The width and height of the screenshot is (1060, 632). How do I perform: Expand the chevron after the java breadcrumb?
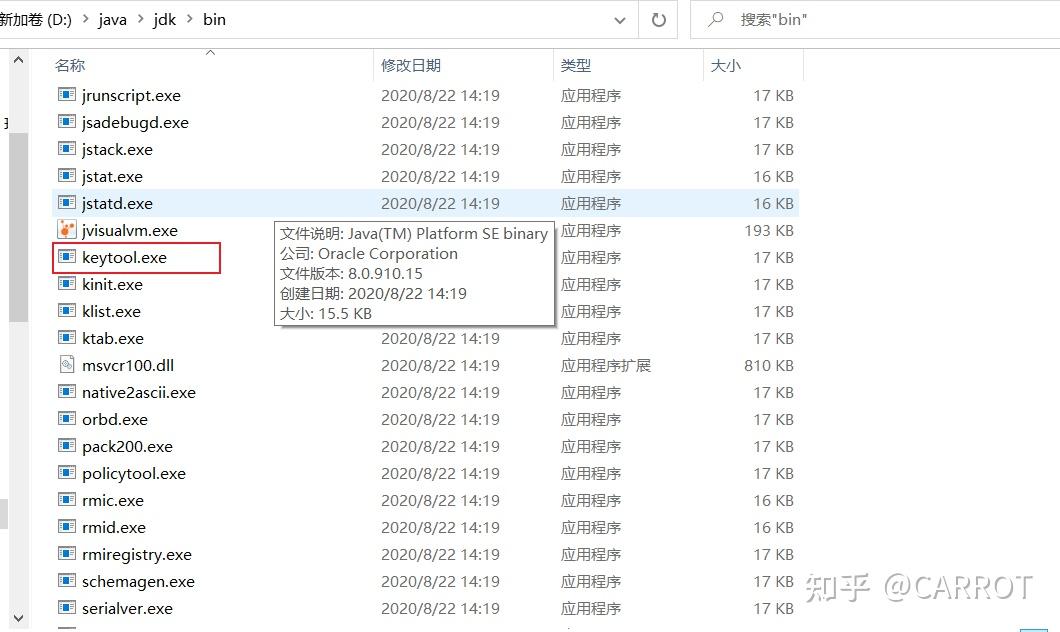click(x=139, y=18)
